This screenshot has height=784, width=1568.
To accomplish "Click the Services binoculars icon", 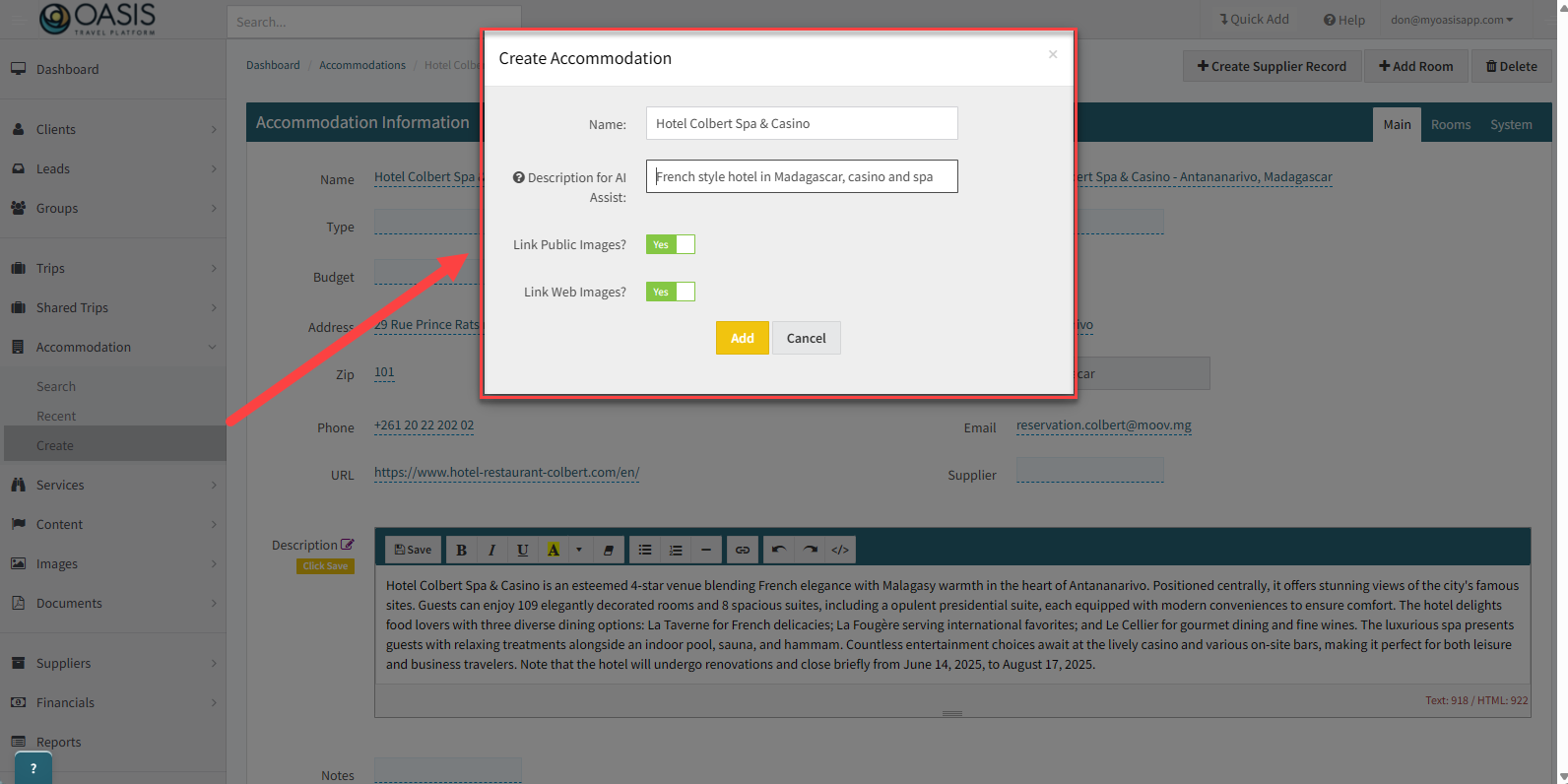I will click(18, 485).
